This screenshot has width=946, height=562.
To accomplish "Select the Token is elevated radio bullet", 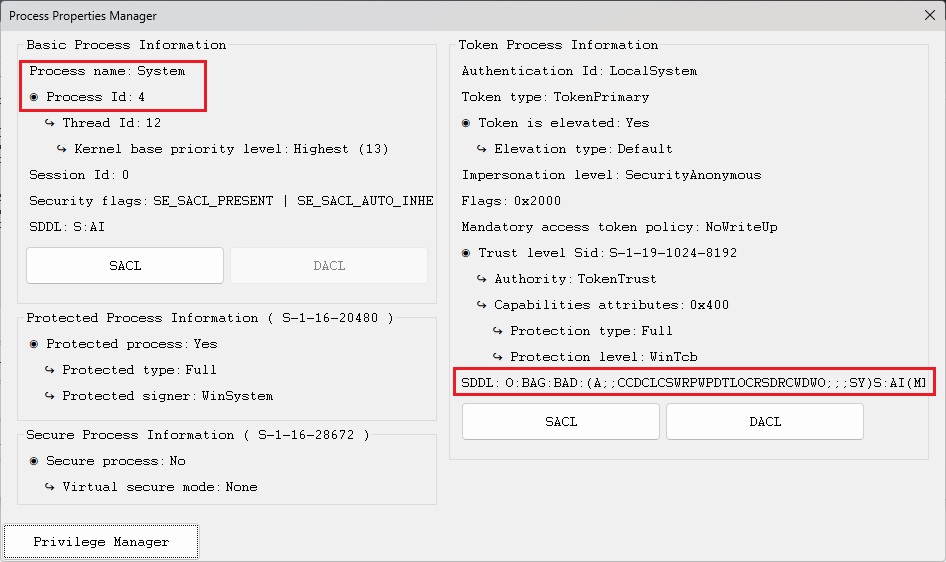I will pyautogui.click(x=467, y=123).
